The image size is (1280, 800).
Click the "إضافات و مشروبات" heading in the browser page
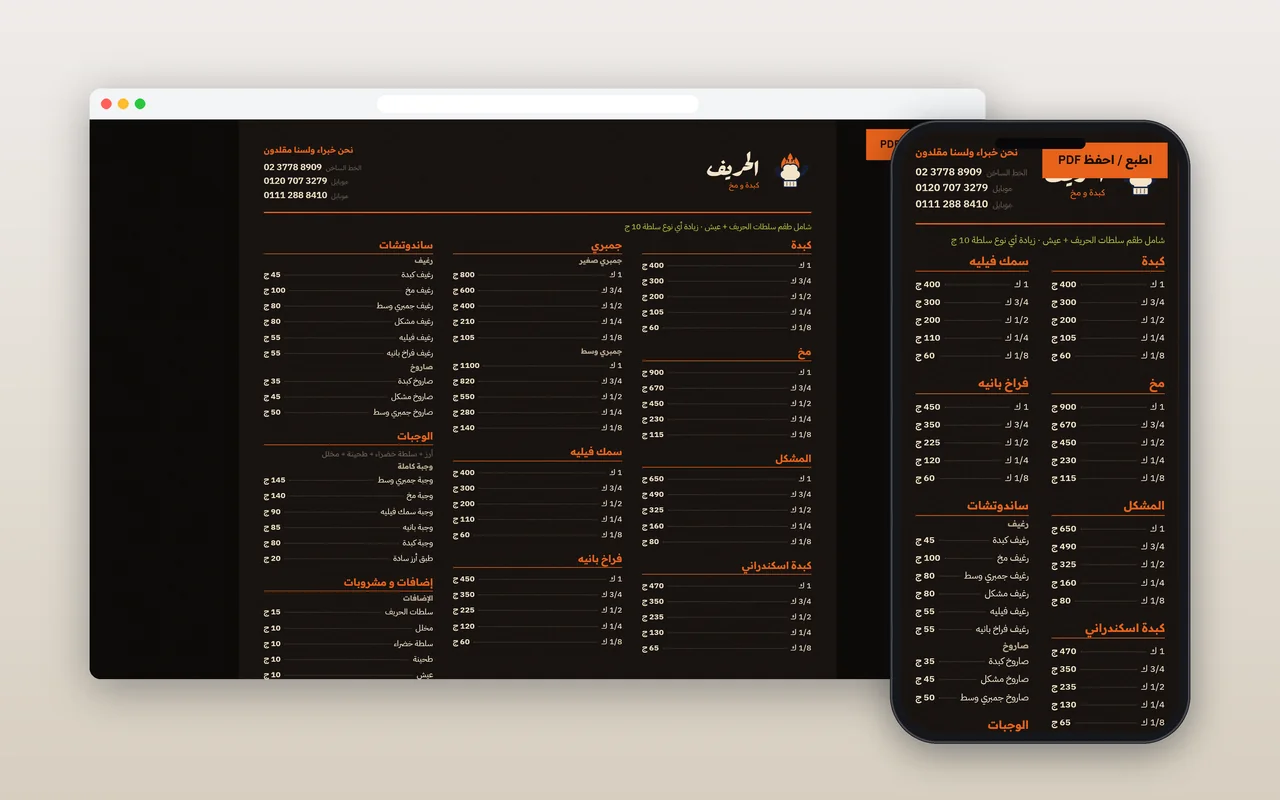pos(388,582)
